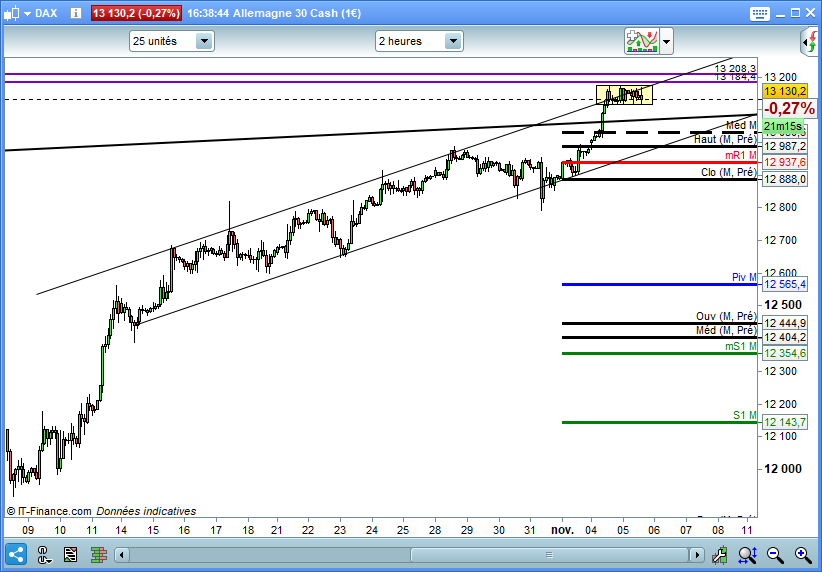This screenshot has height=572, width=822.
Task: Click the red 12 937,6 price label
Action: click(785, 163)
